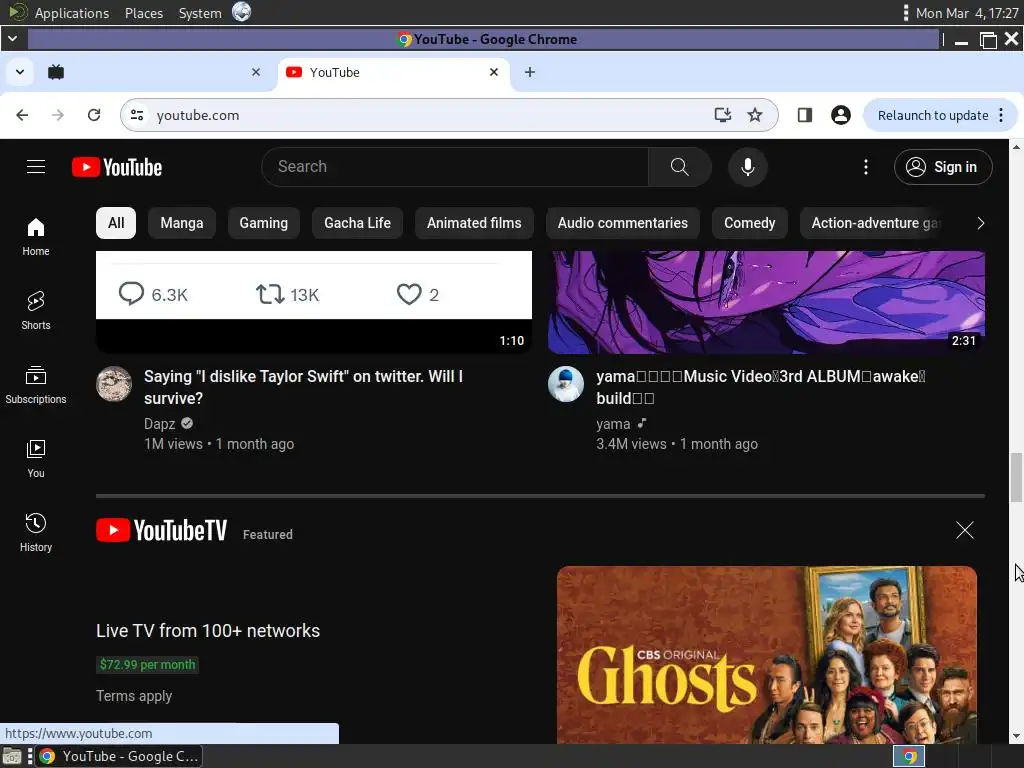Open Subscriptions from the sidebar
Image resolution: width=1024 pixels, height=768 pixels.
pos(36,385)
